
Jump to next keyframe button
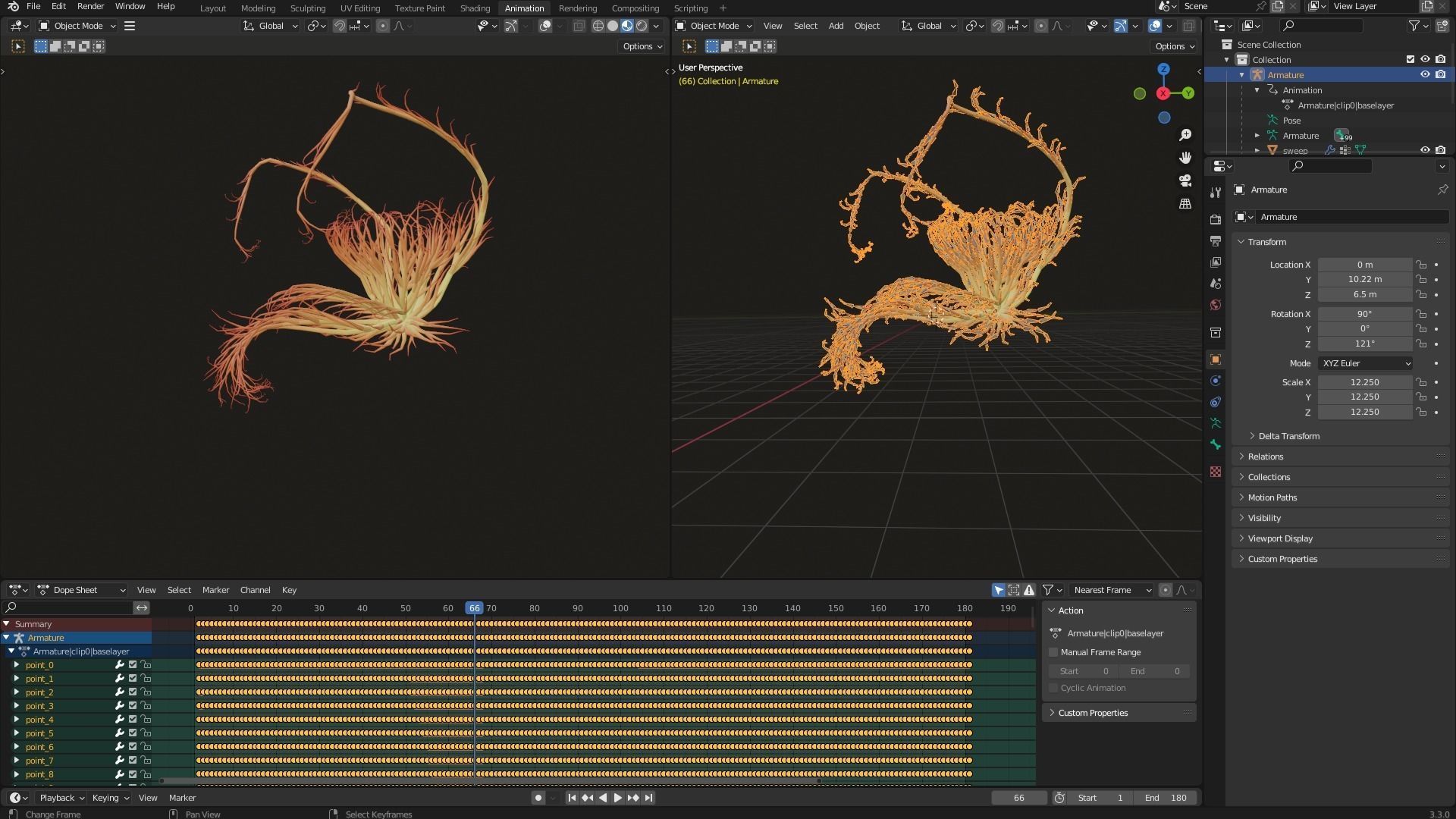633,798
